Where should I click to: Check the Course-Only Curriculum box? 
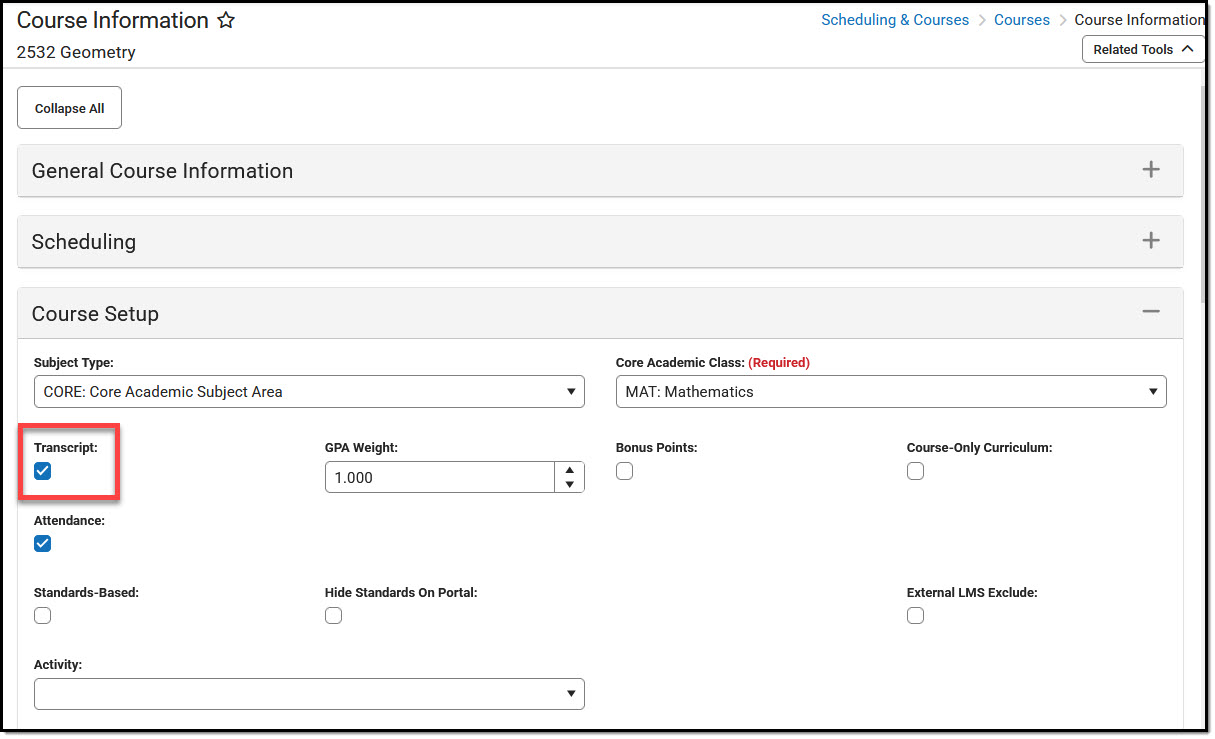tap(916, 472)
